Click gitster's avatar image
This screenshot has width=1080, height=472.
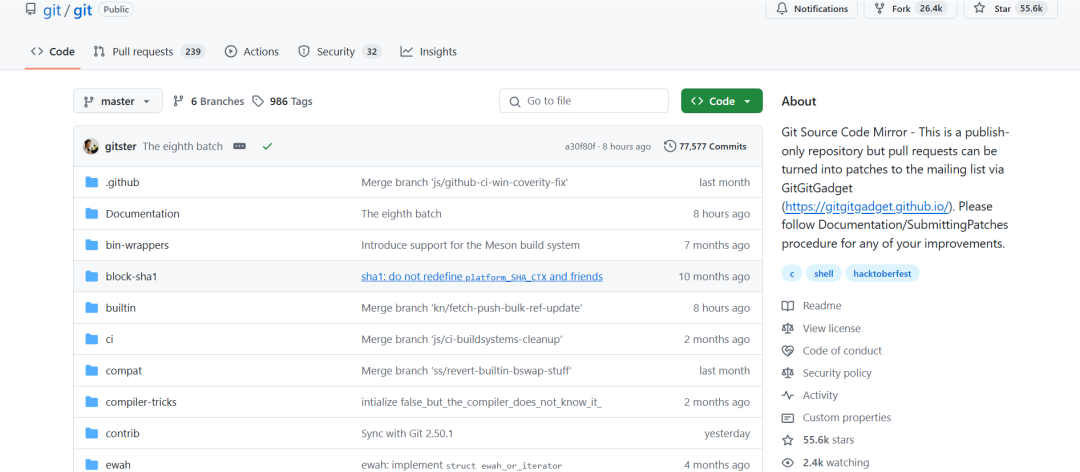91,146
